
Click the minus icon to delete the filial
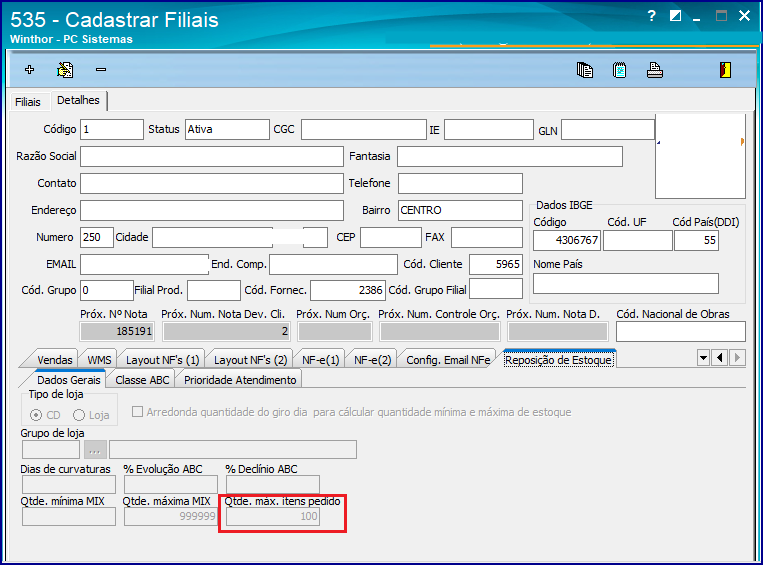point(101,70)
